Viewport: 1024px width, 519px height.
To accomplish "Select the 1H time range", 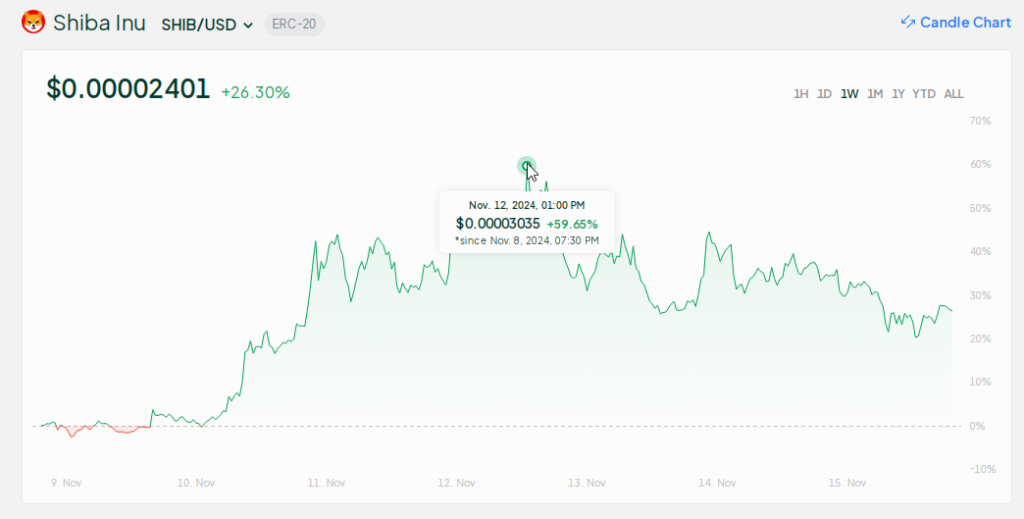I will point(801,94).
